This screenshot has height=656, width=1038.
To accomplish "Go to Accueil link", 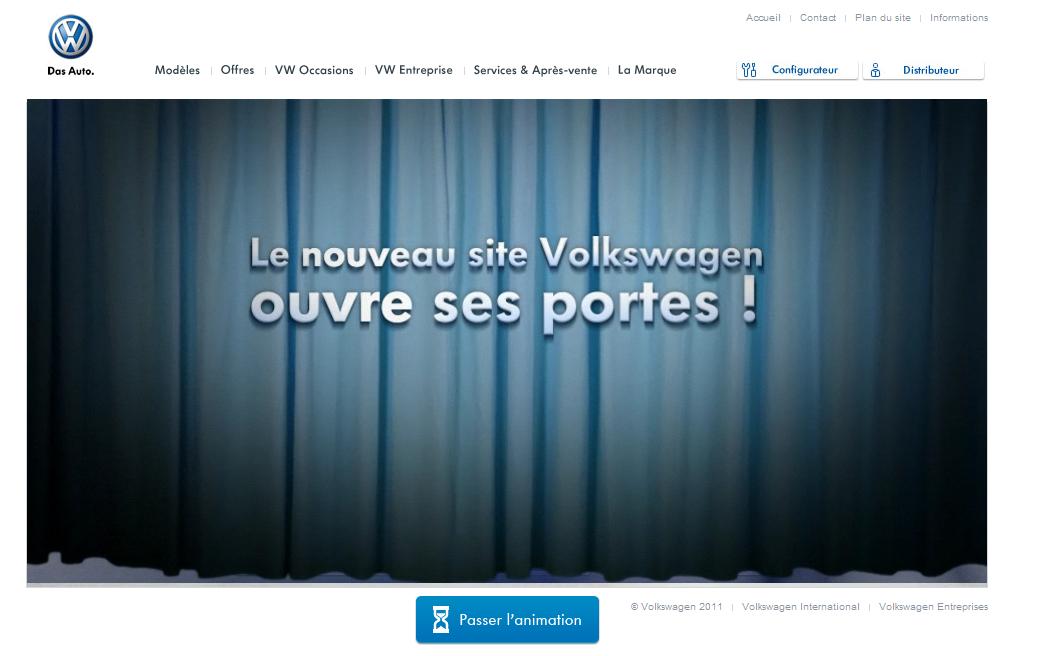I will pyautogui.click(x=763, y=18).
